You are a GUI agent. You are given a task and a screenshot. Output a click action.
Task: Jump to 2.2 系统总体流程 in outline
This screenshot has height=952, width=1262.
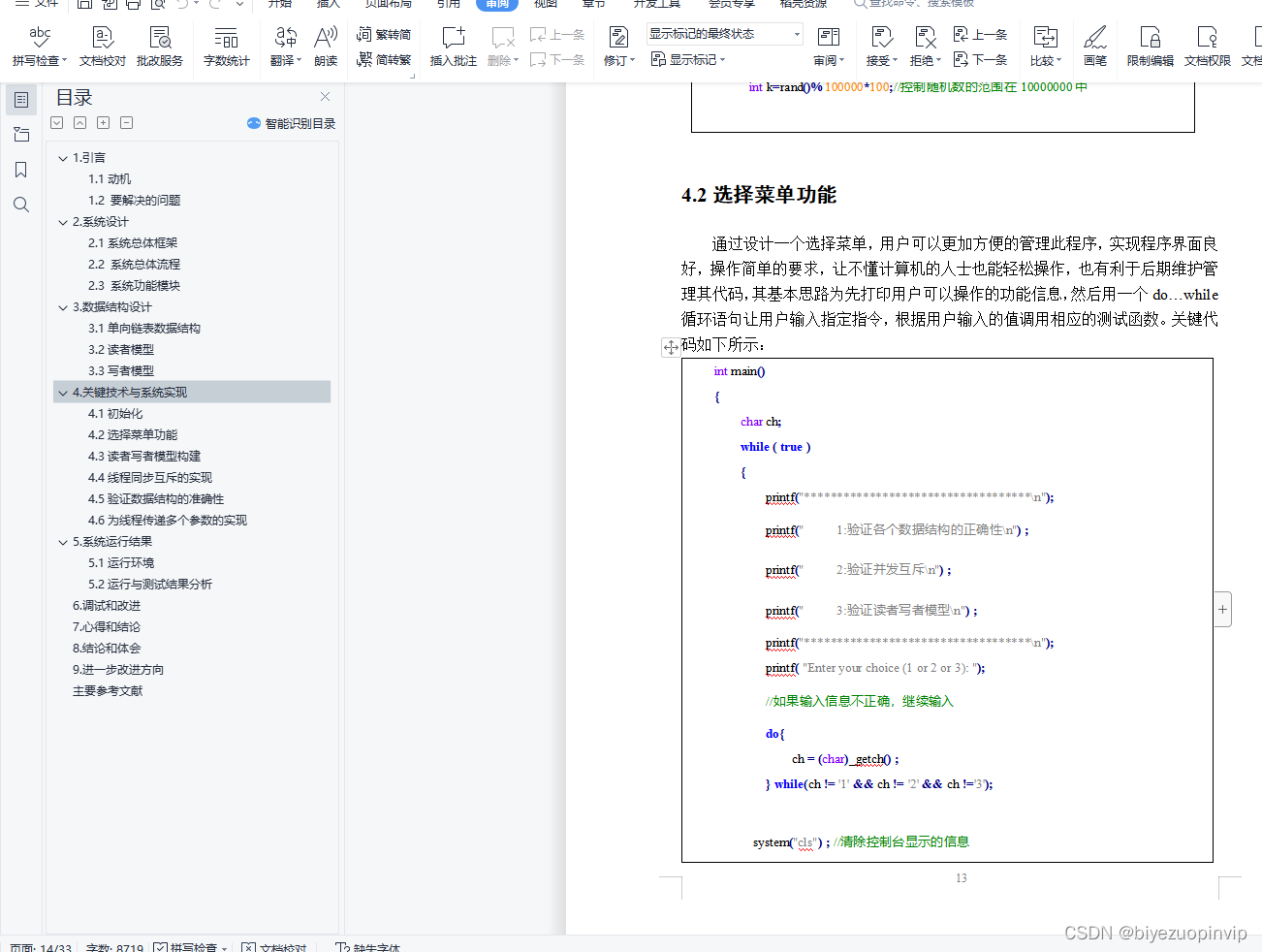[134, 265]
